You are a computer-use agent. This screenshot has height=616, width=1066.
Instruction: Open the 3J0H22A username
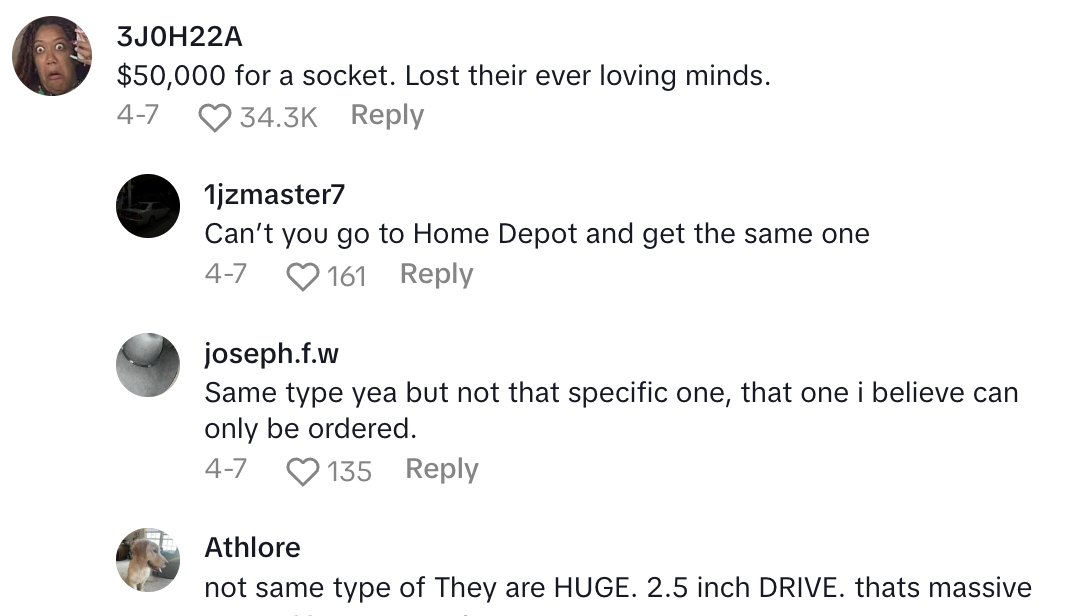pyautogui.click(x=180, y=37)
